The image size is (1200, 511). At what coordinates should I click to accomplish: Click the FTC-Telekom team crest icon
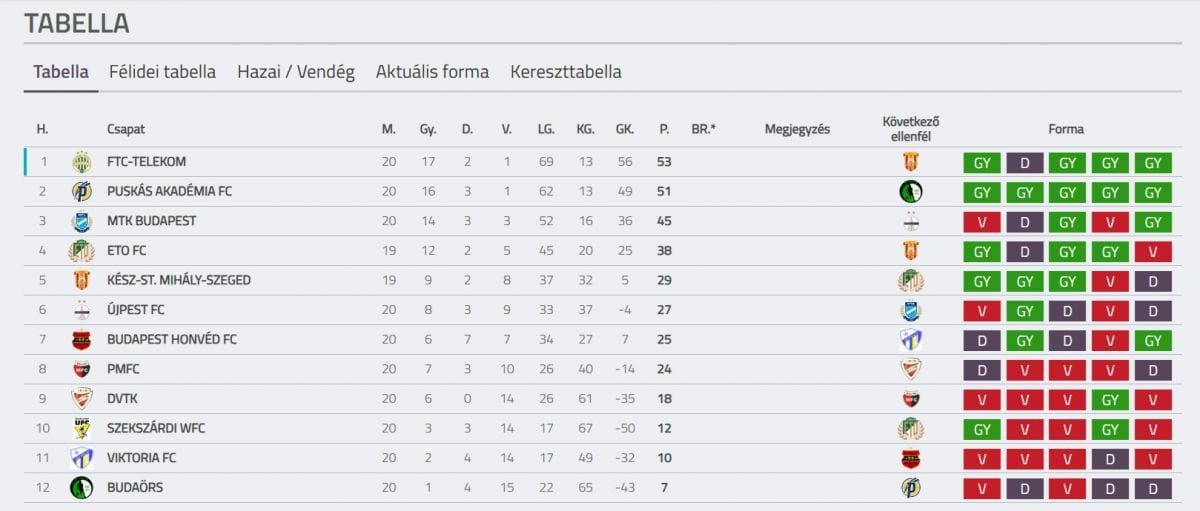(81, 162)
